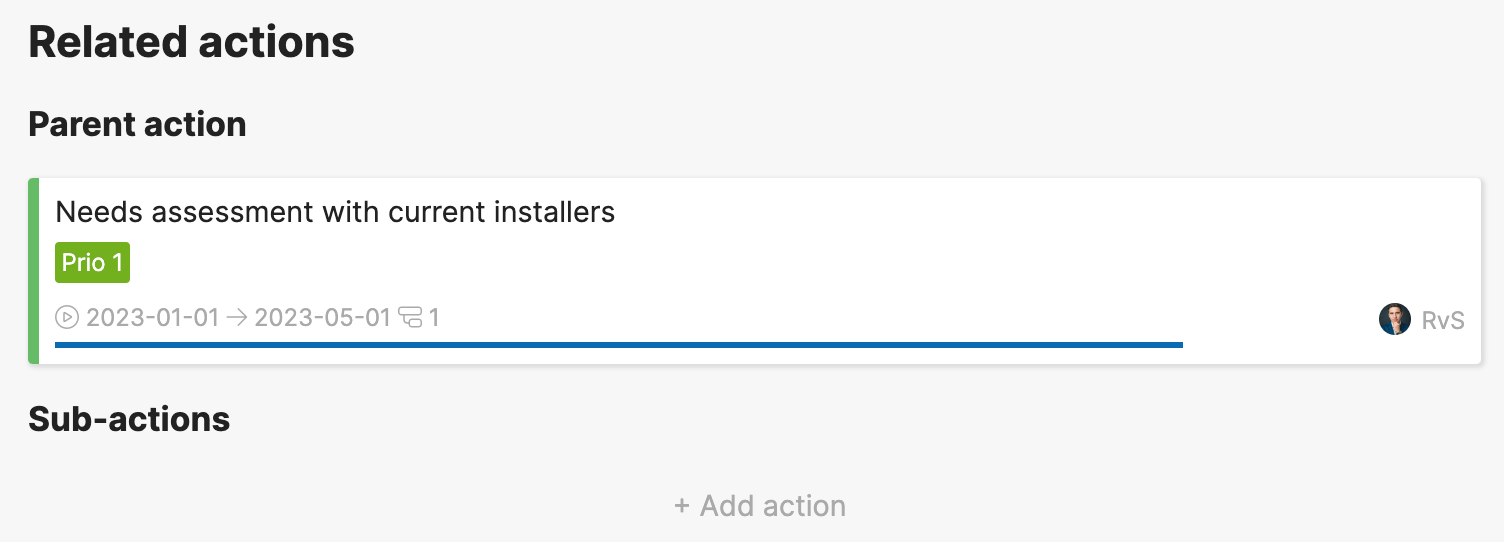Click the sub-action count number 1

click(434, 318)
